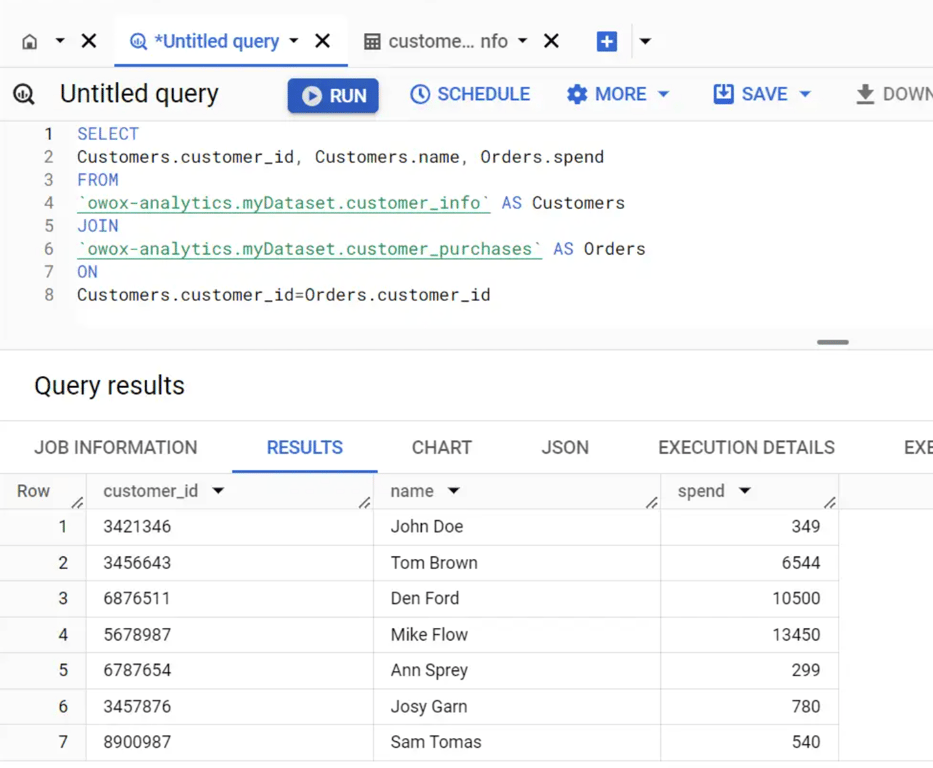Viewport: 933px width, 768px height.
Task: Expand the new tab options arrow
Action: click(x=645, y=42)
